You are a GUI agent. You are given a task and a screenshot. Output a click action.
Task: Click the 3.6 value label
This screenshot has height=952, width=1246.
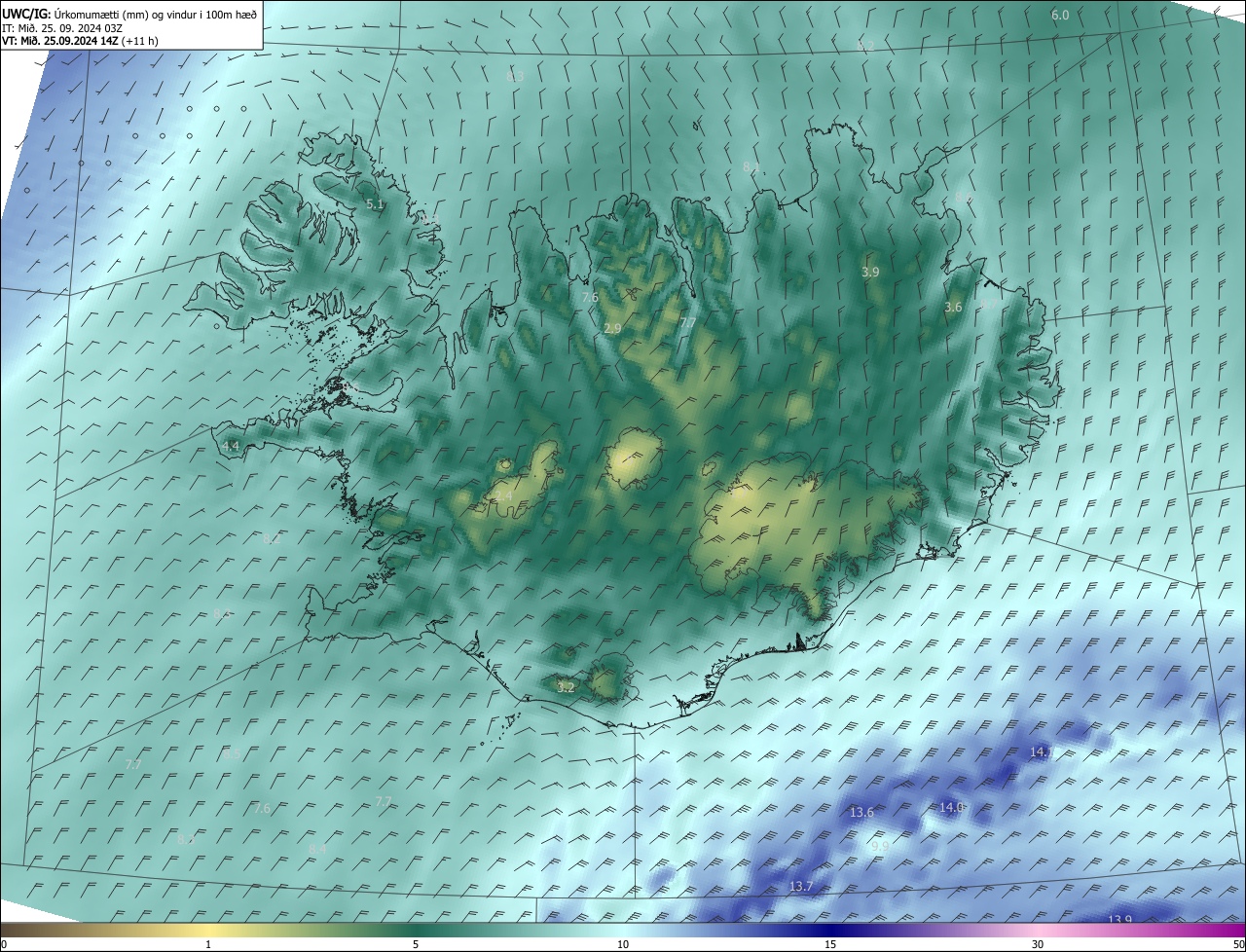(x=953, y=307)
